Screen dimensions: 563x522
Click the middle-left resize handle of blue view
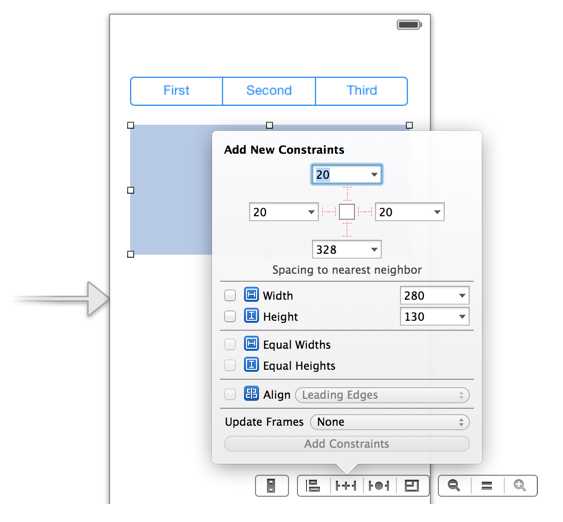pyautogui.click(x=131, y=190)
